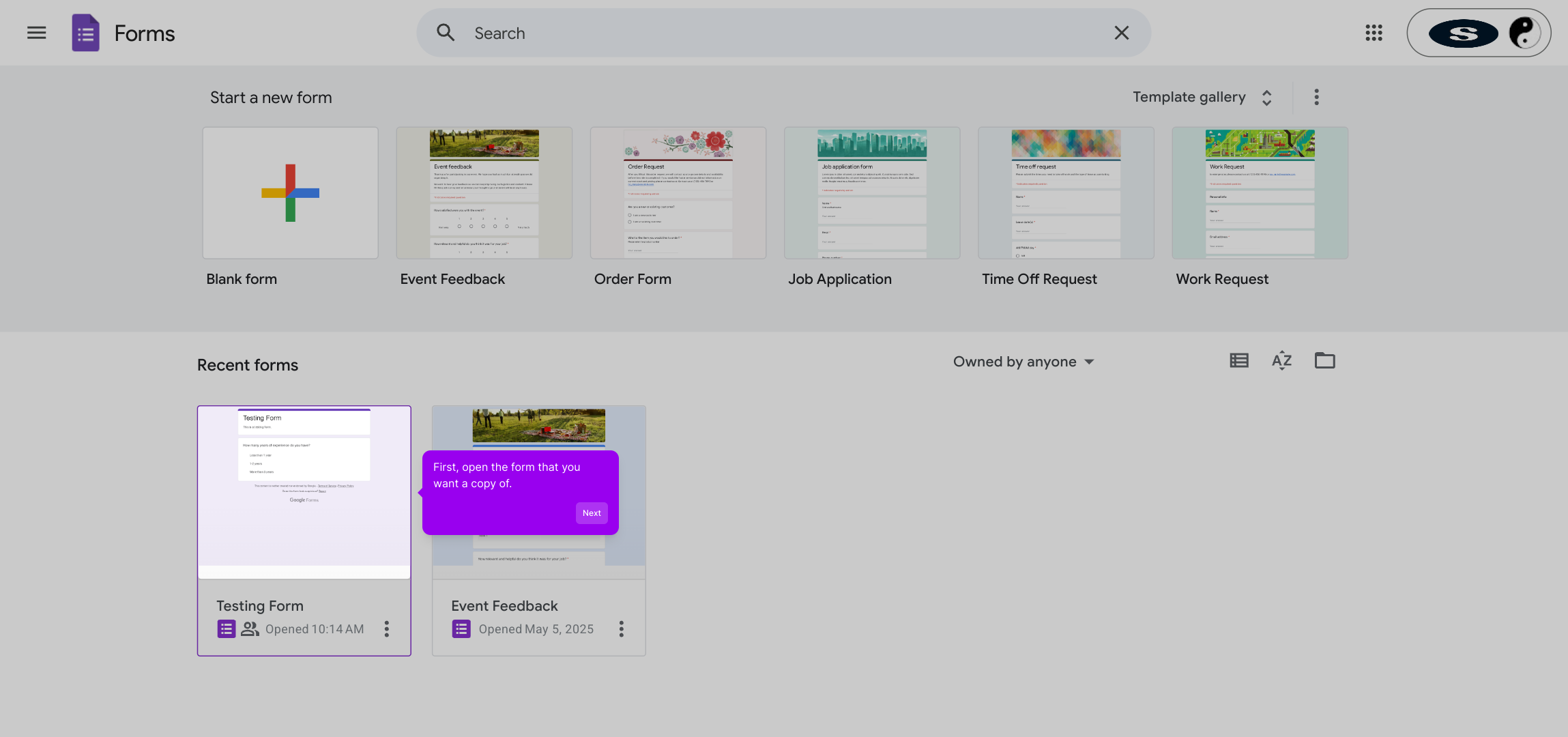Click the recent Event Feedback title text
The height and width of the screenshot is (737, 1568).
coord(504,605)
